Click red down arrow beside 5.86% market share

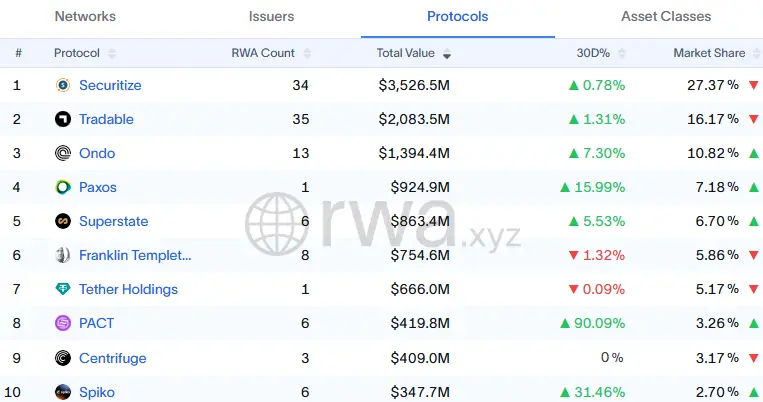point(754,255)
